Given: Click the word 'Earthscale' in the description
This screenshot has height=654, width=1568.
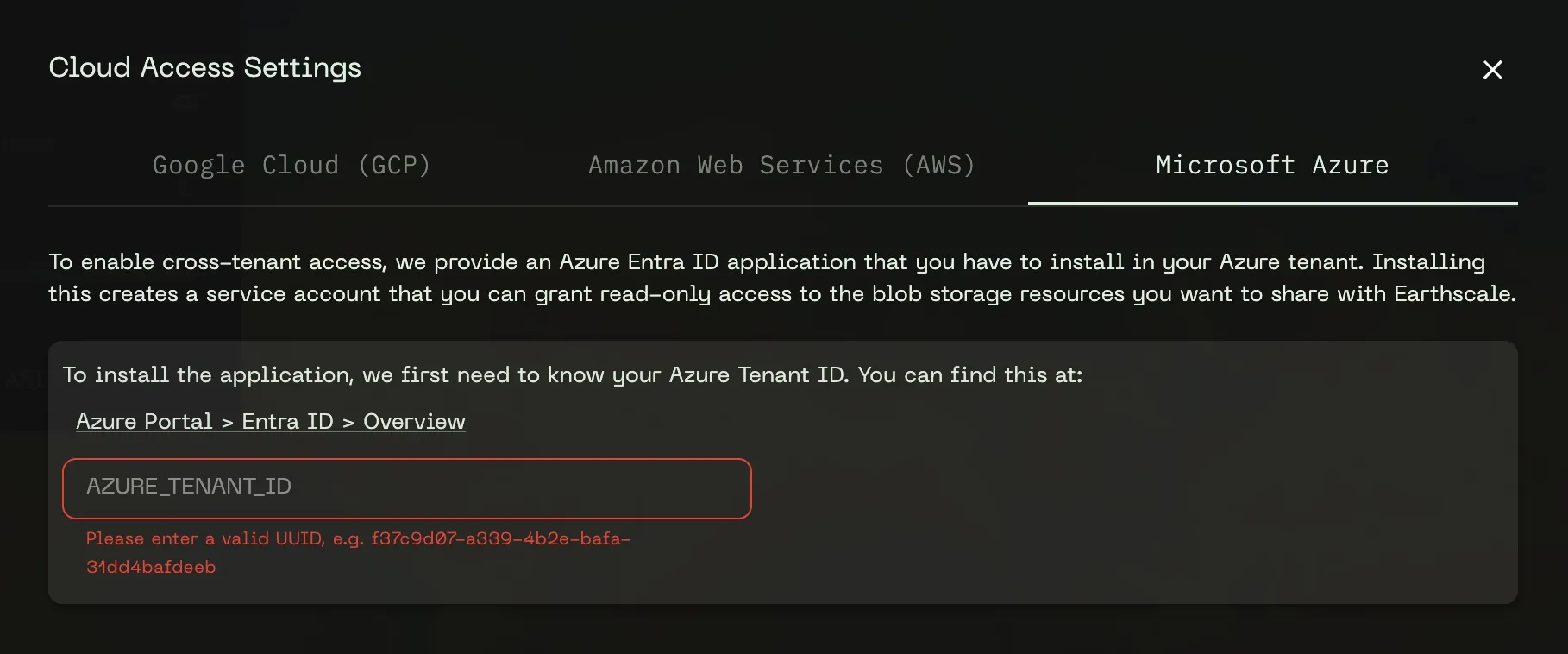Looking at the screenshot, I should point(1452,294).
